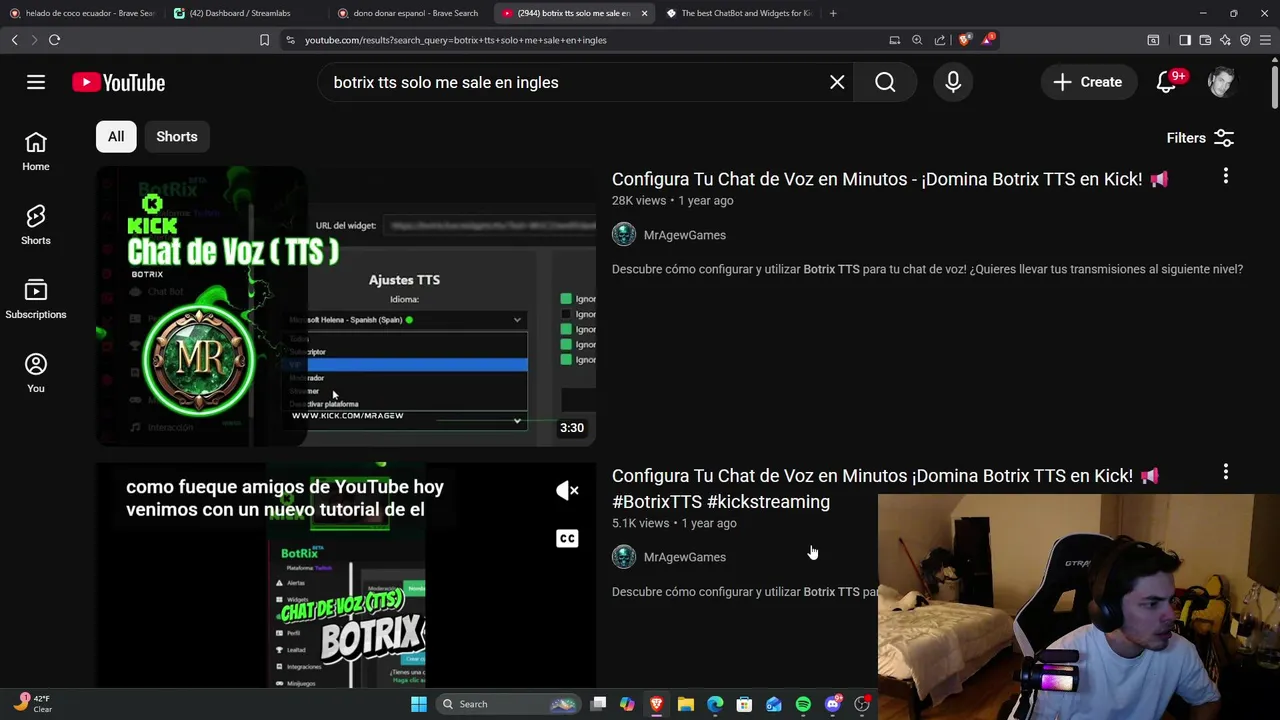The width and height of the screenshot is (1280, 720).
Task: Open Task View from the taskbar
Action: (x=598, y=704)
